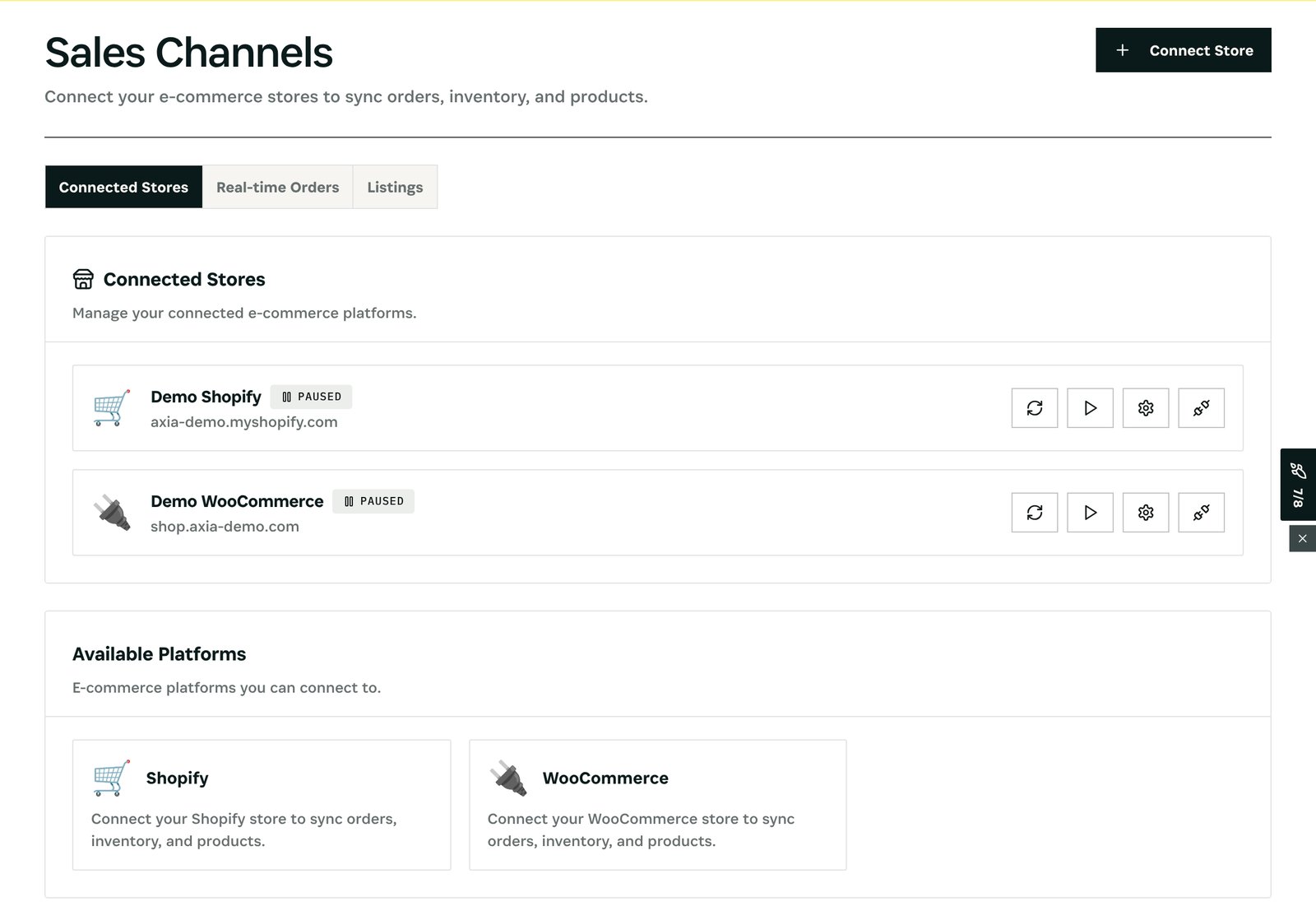Click the Sales Channels page title

click(188, 53)
